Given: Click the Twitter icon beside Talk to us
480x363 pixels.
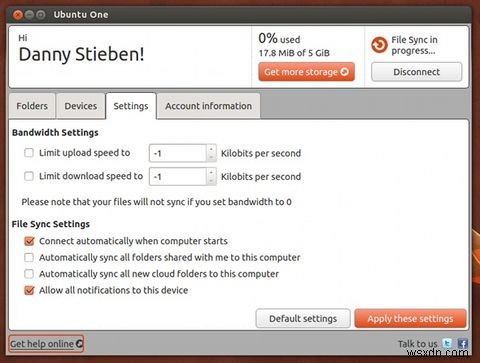Looking at the screenshot, I should [x=447, y=343].
